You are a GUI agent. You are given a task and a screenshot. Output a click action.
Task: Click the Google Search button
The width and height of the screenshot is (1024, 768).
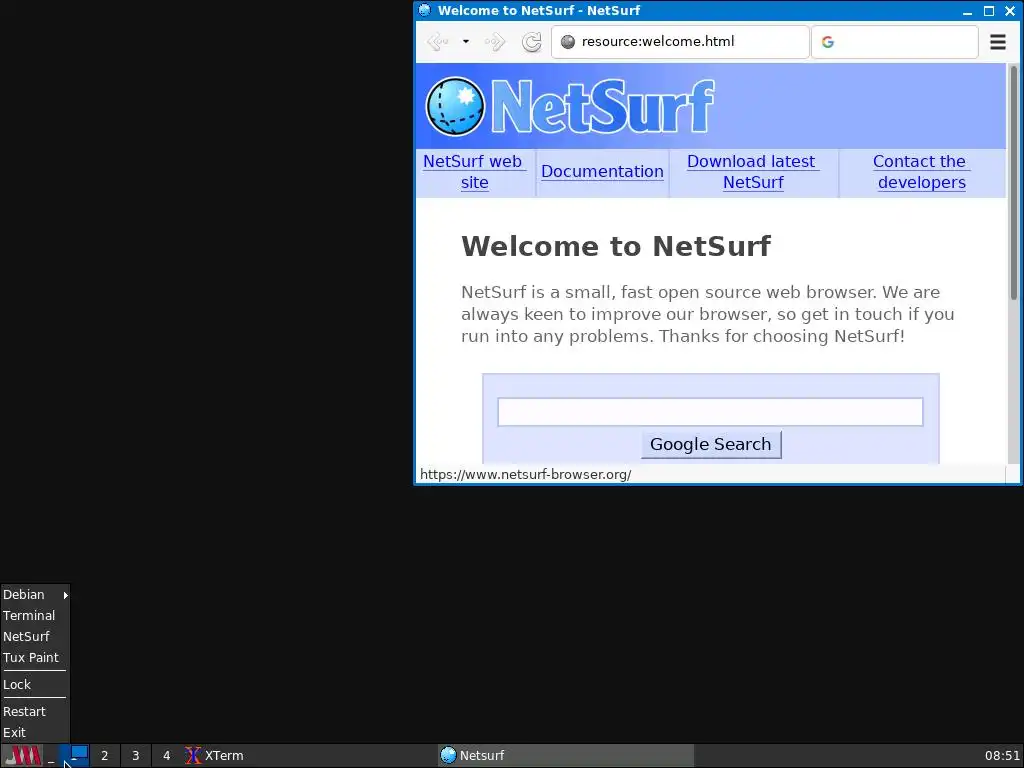(711, 444)
